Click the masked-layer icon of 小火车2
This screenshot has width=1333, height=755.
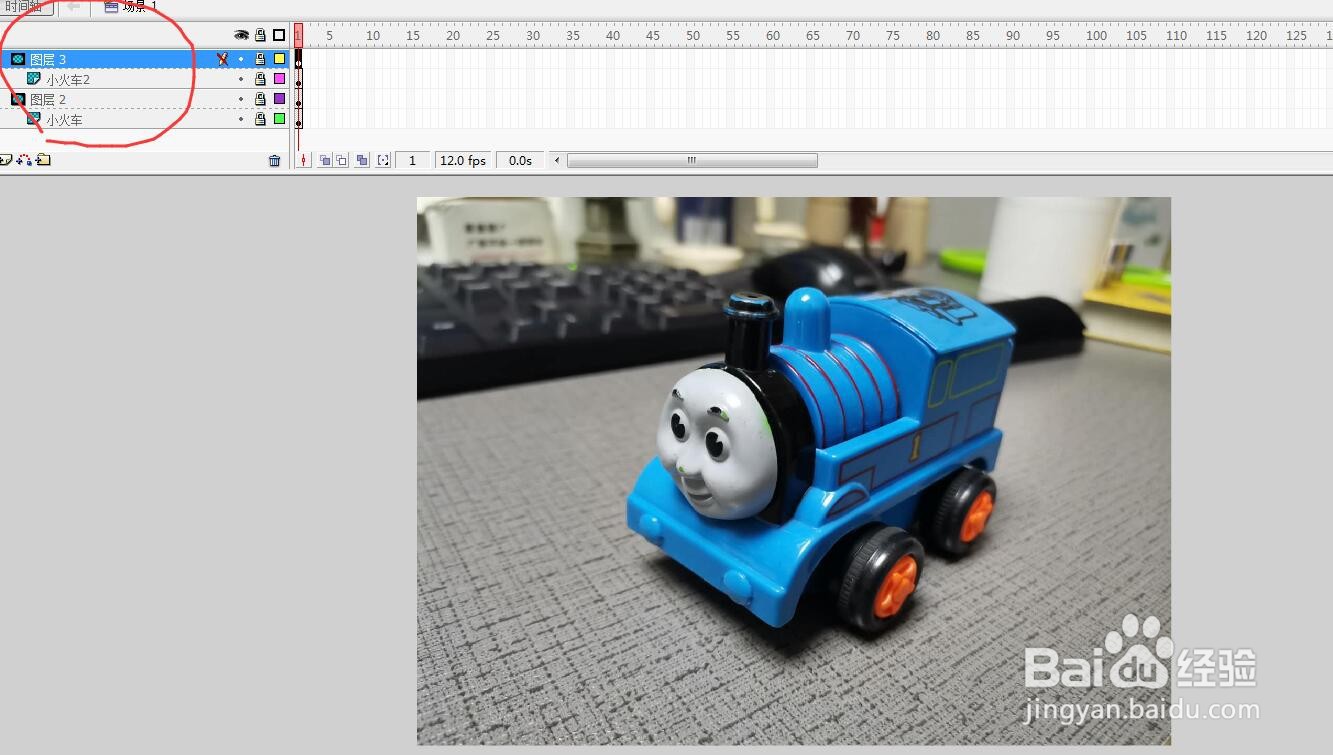click(34, 79)
